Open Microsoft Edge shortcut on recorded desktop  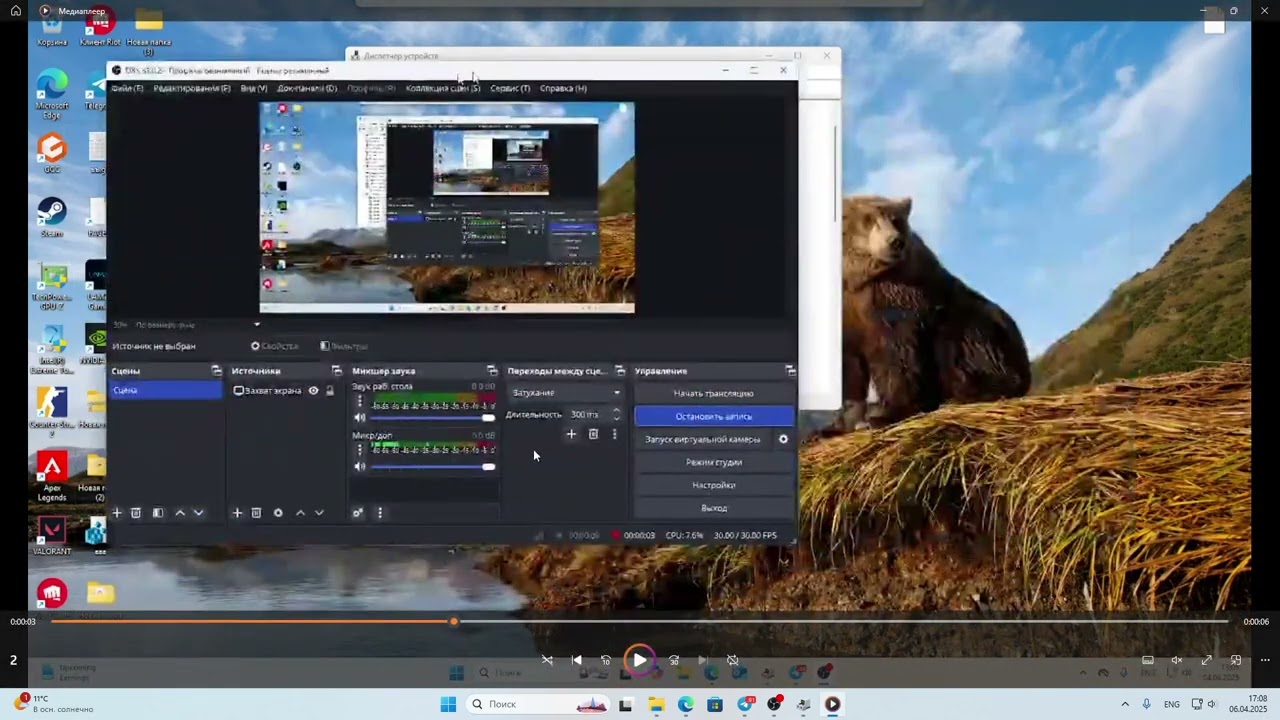pos(52,92)
